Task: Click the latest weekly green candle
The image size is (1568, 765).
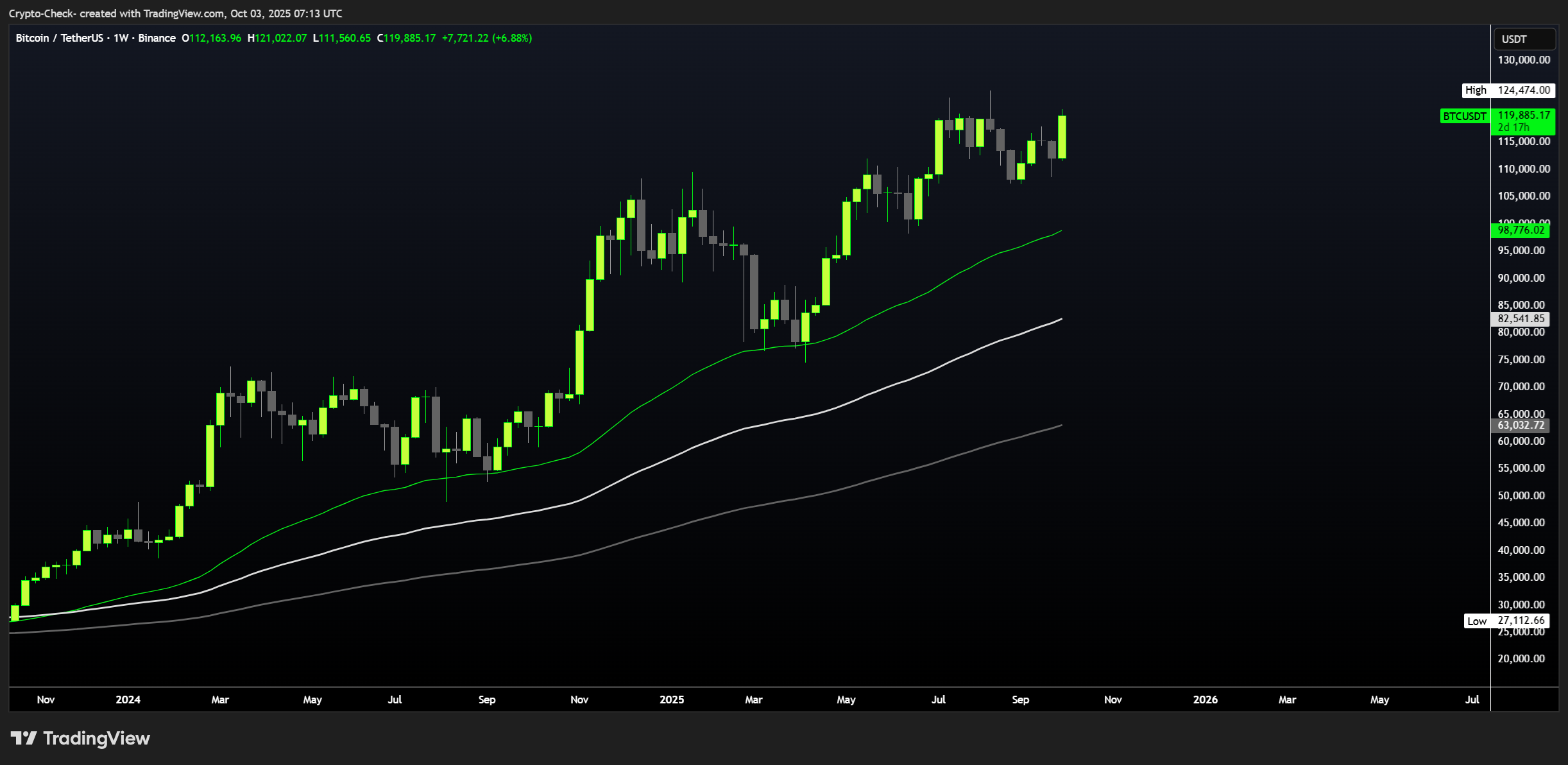Action: [1062, 137]
